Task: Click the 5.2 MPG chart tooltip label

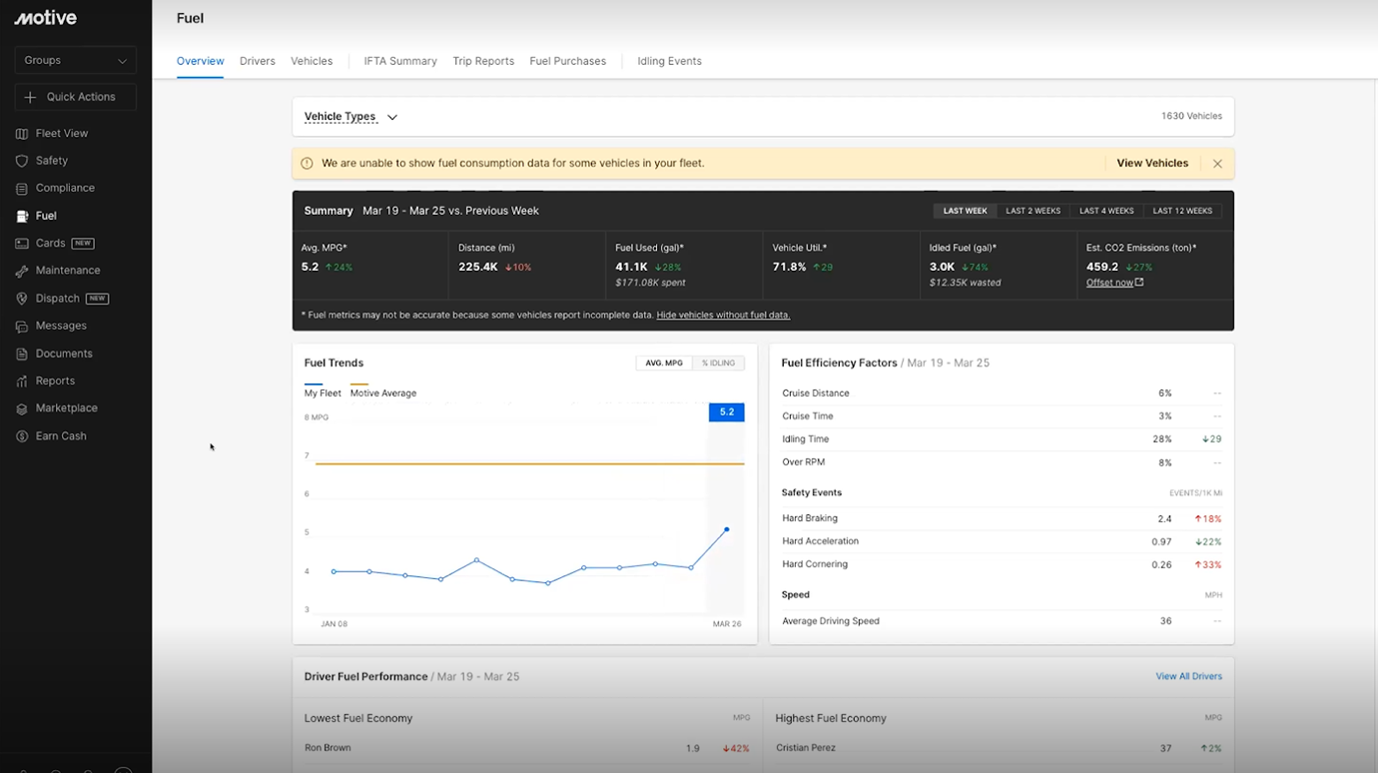Action: [726, 412]
